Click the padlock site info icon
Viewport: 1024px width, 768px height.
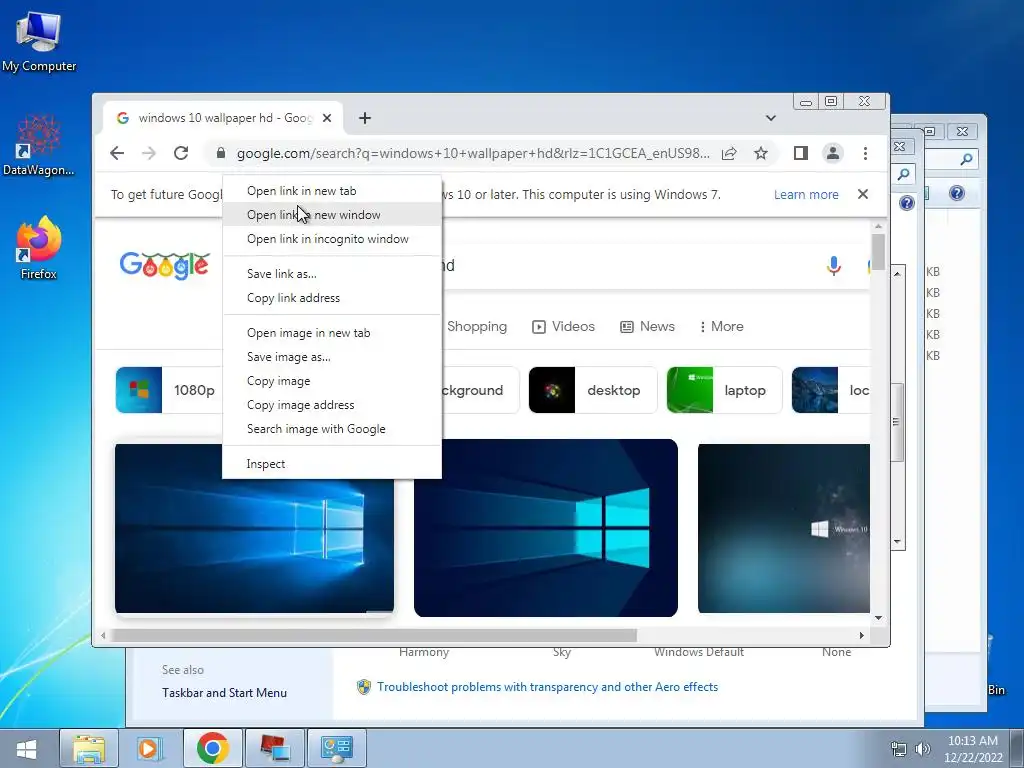coord(221,153)
